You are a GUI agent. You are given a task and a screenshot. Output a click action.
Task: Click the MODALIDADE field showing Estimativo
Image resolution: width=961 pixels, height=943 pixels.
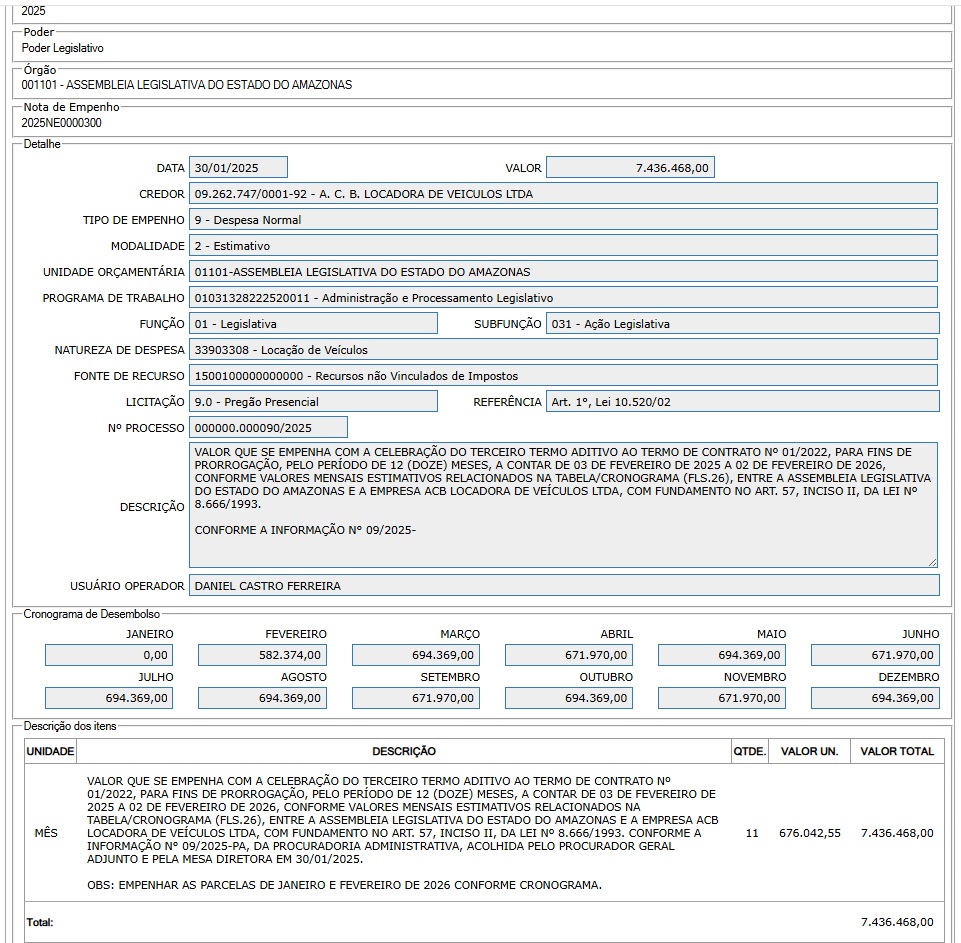562,246
